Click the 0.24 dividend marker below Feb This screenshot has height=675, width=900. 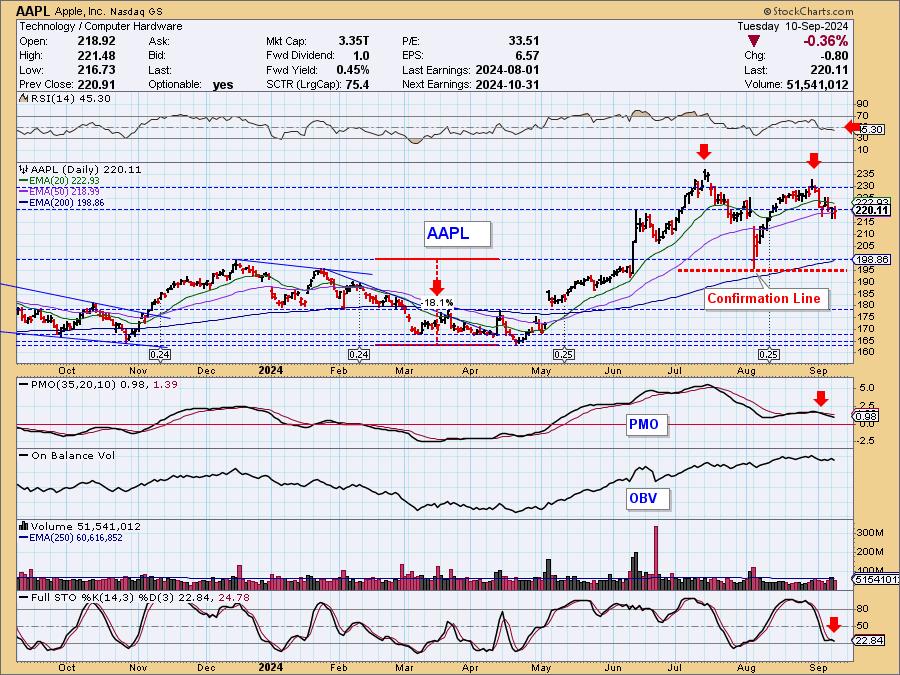358,355
